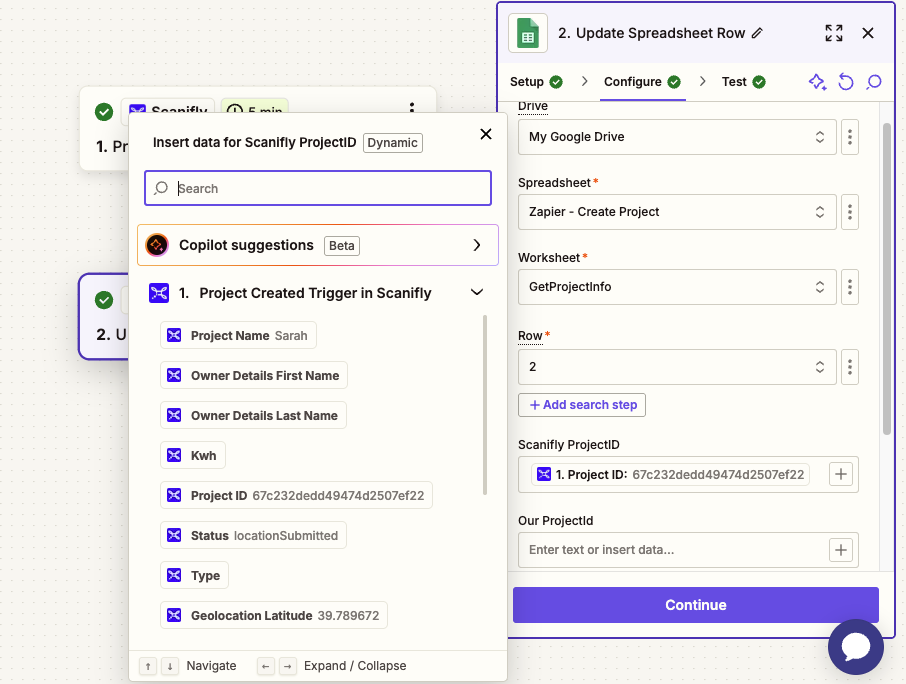
Task: Collapse Project Created Trigger in Scanifly section
Action: pos(477,292)
